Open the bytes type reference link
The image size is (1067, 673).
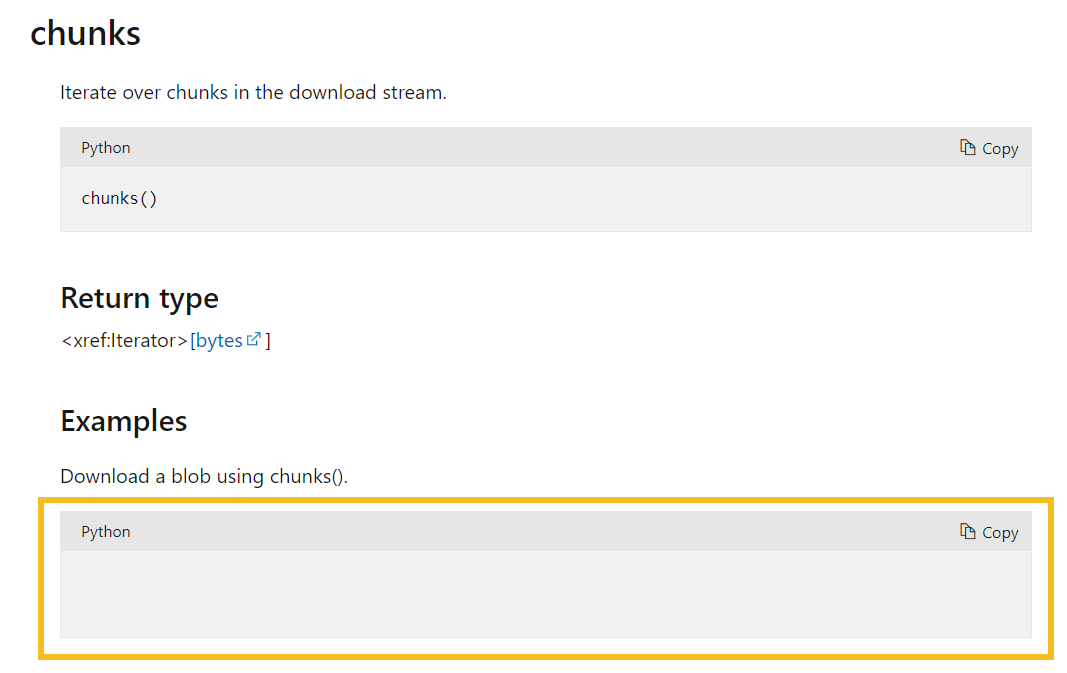tap(219, 340)
